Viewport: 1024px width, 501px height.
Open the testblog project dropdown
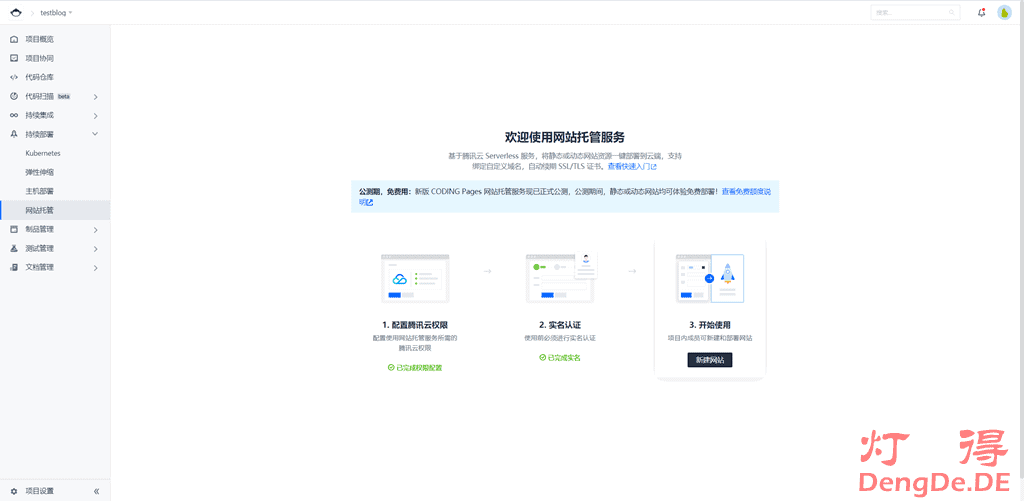(x=56, y=12)
